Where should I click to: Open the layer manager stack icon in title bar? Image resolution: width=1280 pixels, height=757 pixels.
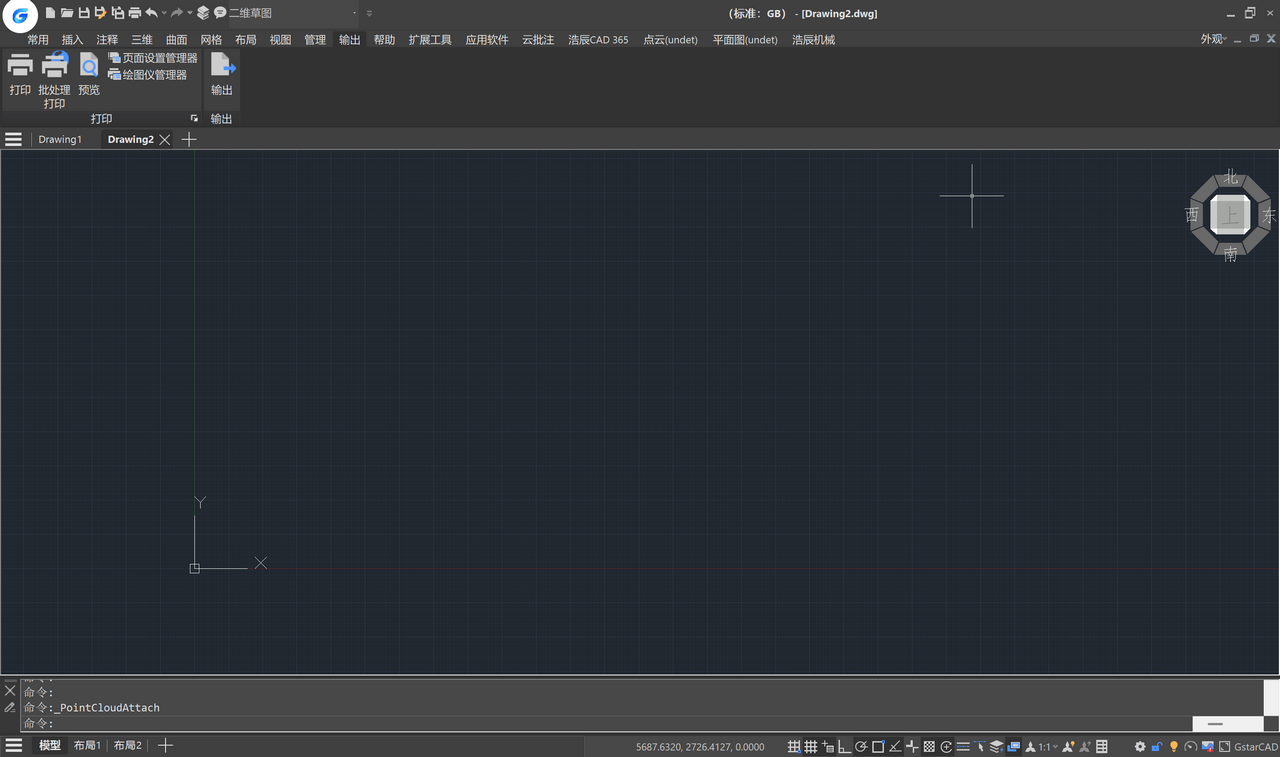click(203, 13)
